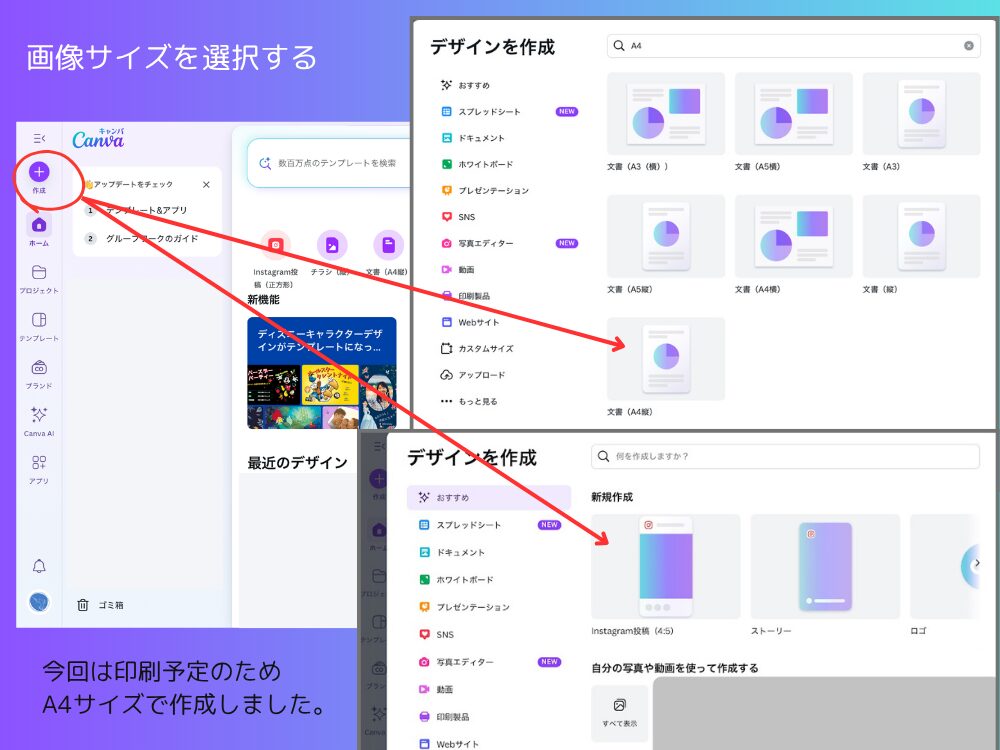Screen dimensions: 1000x750
Task: Open Canva AI in sidebar
Action: click(x=39, y=422)
